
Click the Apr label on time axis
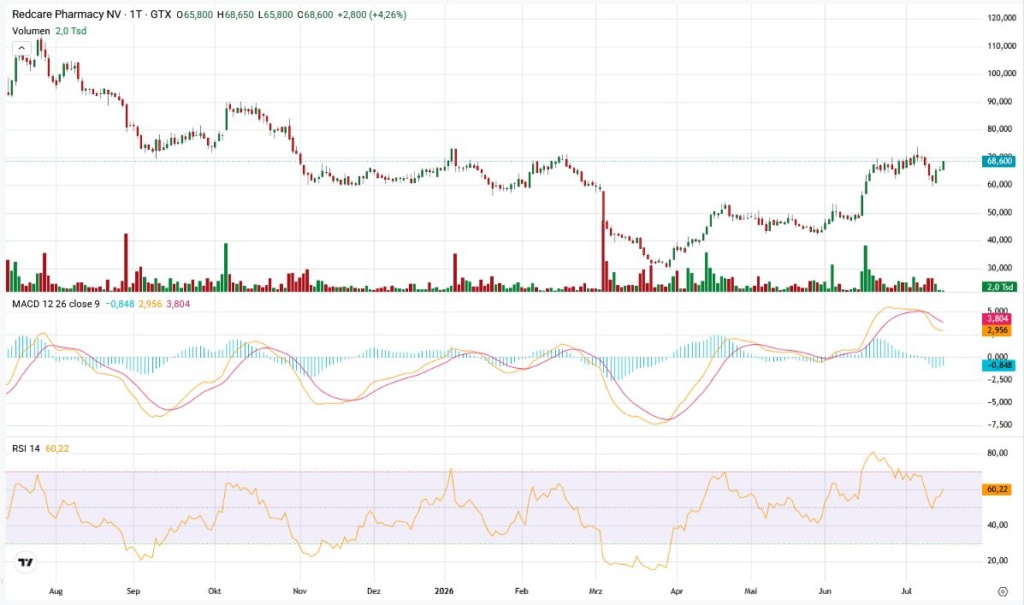point(677,591)
